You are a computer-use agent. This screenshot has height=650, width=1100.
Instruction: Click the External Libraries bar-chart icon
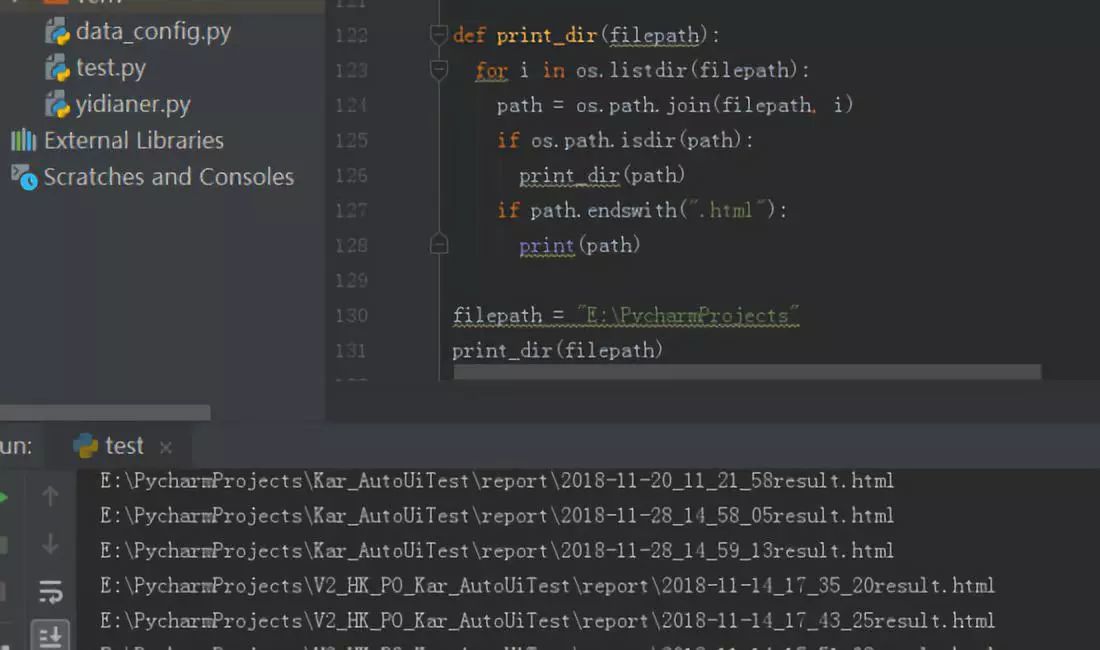(23, 140)
